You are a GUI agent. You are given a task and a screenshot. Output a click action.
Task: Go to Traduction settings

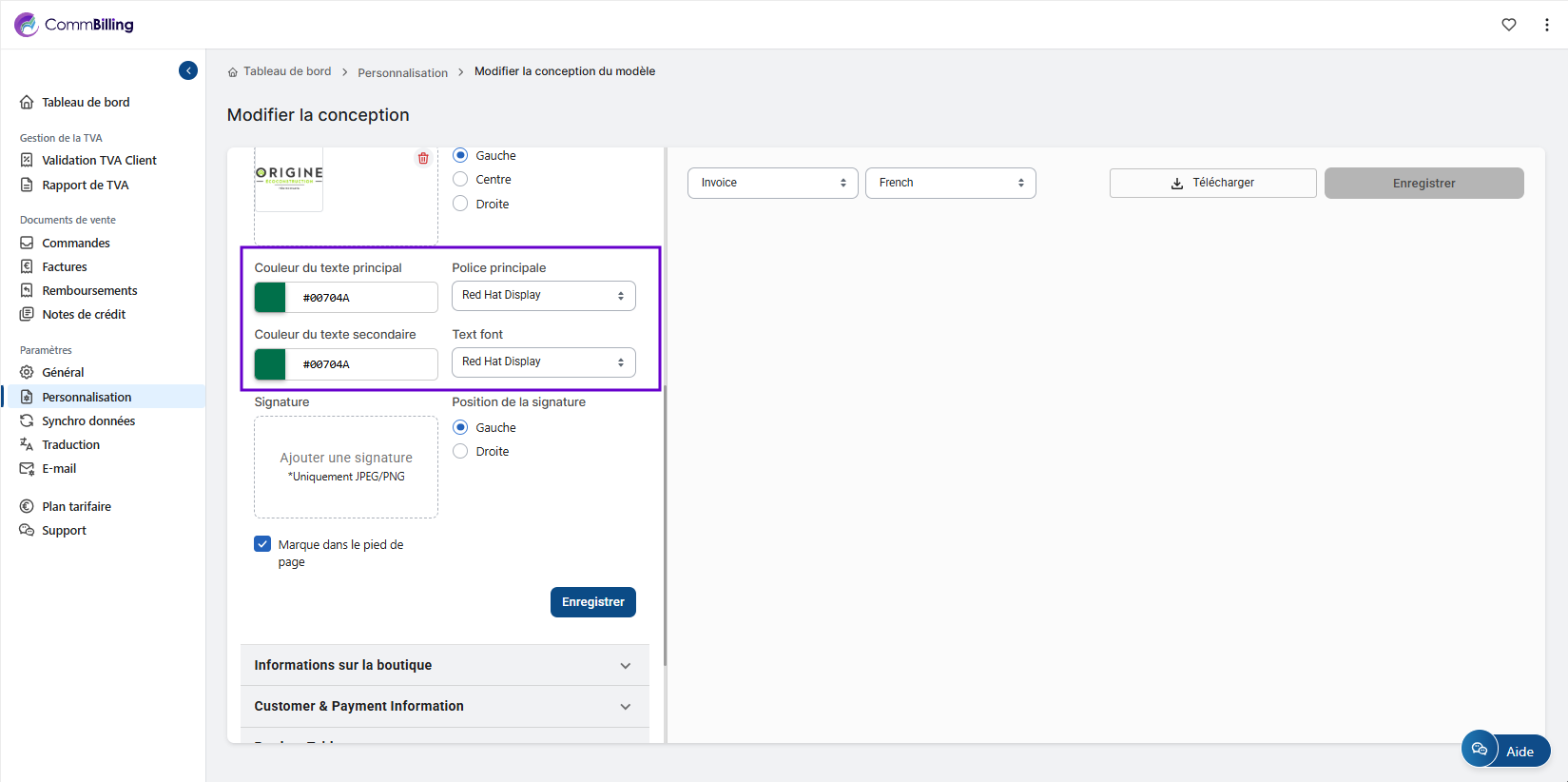[x=70, y=444]
